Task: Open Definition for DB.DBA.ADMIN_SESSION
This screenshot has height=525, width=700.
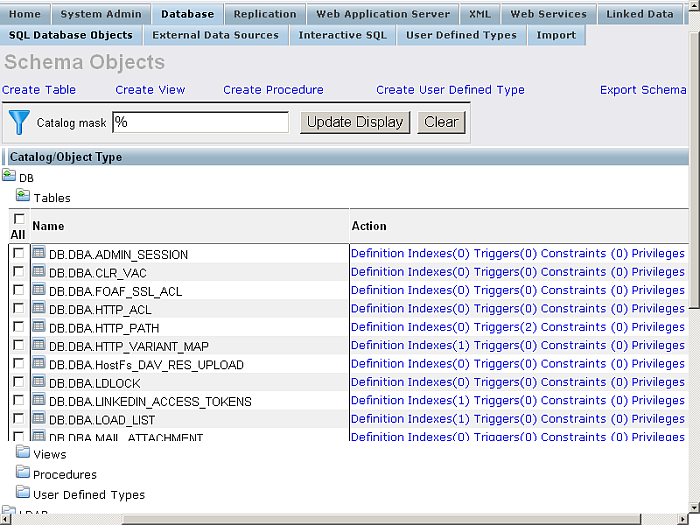Action: [377, 253]
